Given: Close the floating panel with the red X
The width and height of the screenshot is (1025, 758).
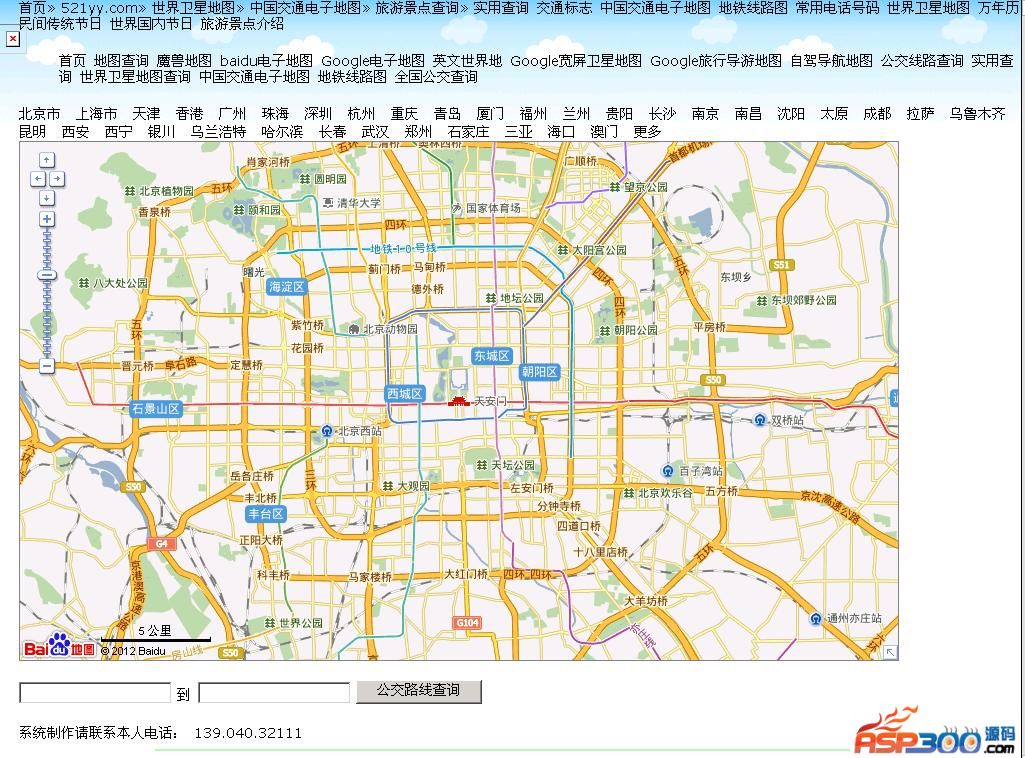Looking at the screenshot, I should [x=12, y=39].
